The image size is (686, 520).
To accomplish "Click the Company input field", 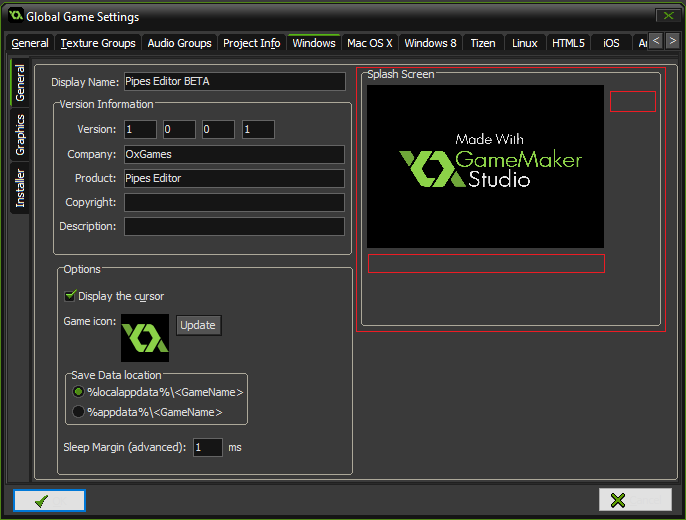I will (x=234, y=154).
